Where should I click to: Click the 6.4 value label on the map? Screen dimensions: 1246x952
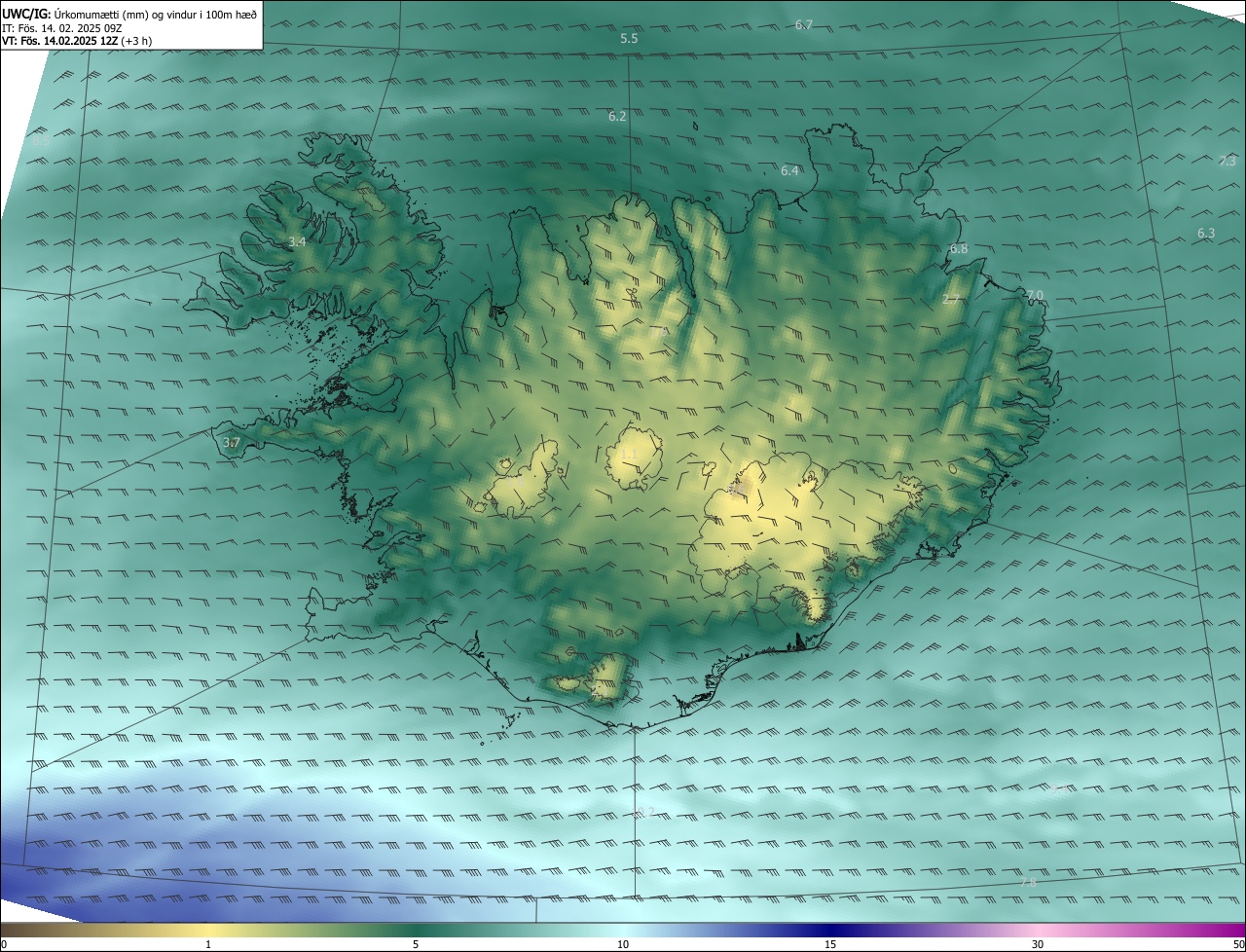[789, 171]
